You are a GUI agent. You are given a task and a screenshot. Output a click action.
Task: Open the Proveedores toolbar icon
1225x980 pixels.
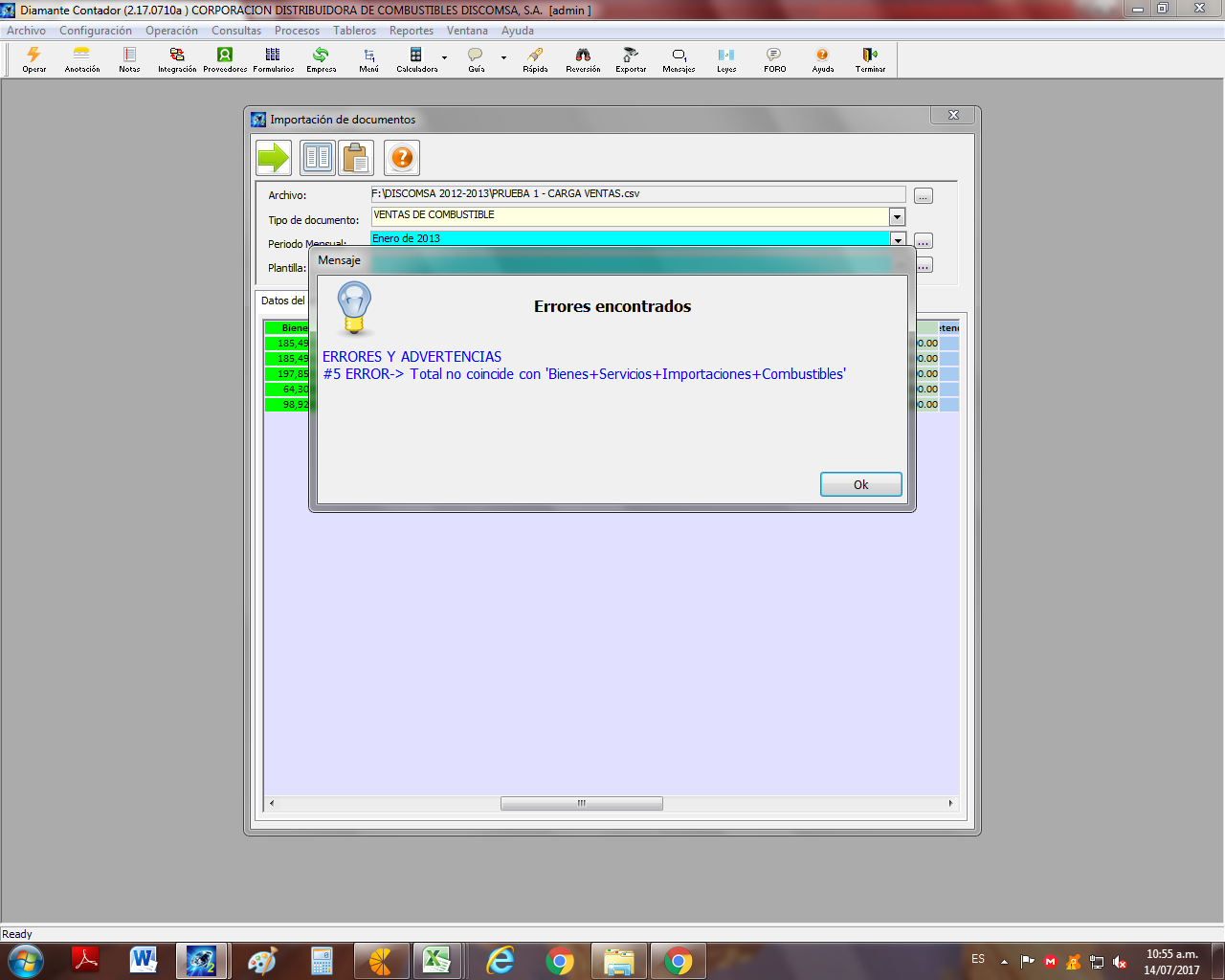pyautogui.click(x=225, y=59)
